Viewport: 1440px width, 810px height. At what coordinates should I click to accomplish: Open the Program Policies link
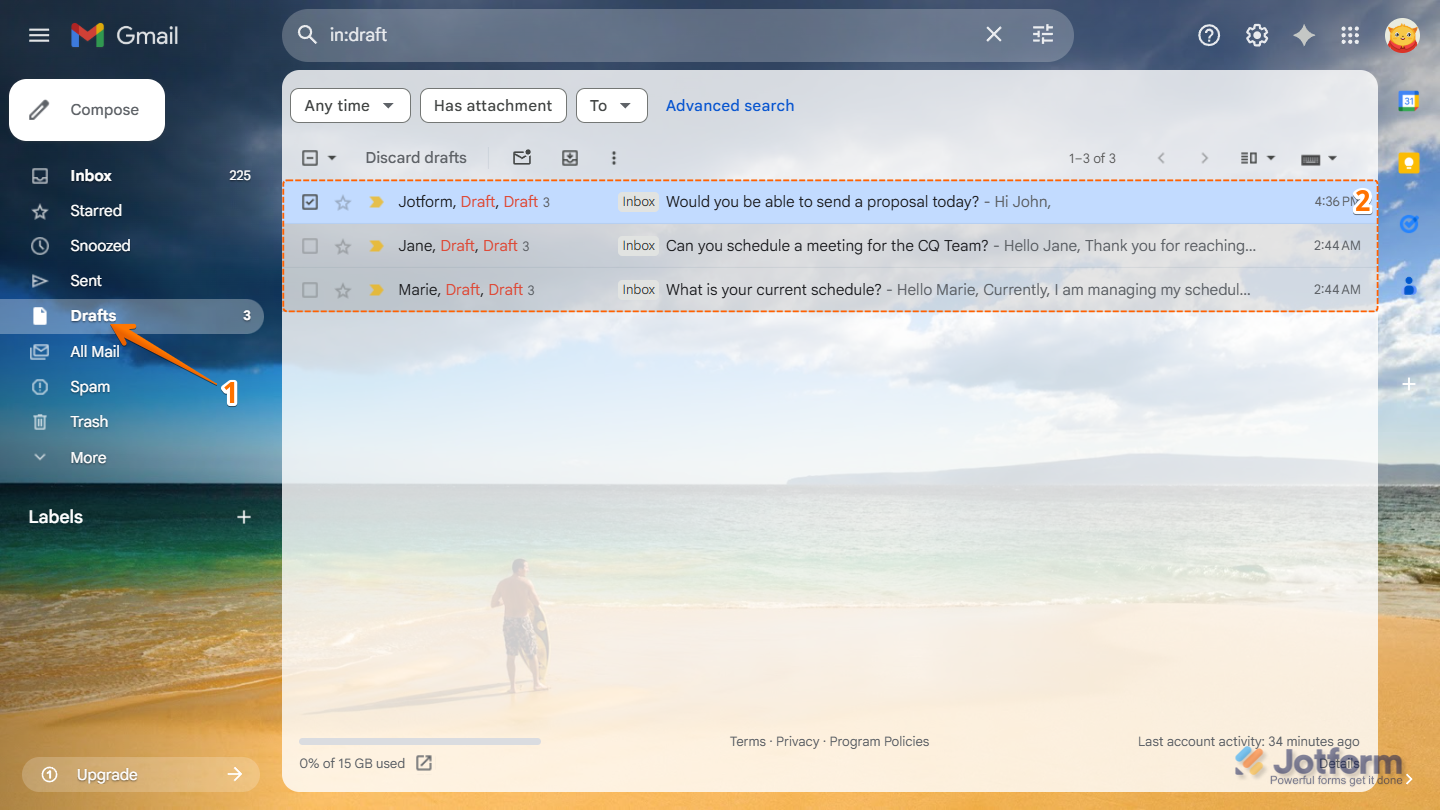880,742
